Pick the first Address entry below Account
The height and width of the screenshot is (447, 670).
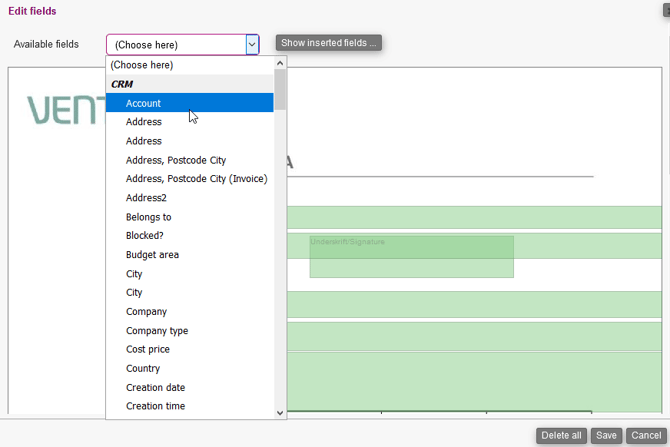190,122
